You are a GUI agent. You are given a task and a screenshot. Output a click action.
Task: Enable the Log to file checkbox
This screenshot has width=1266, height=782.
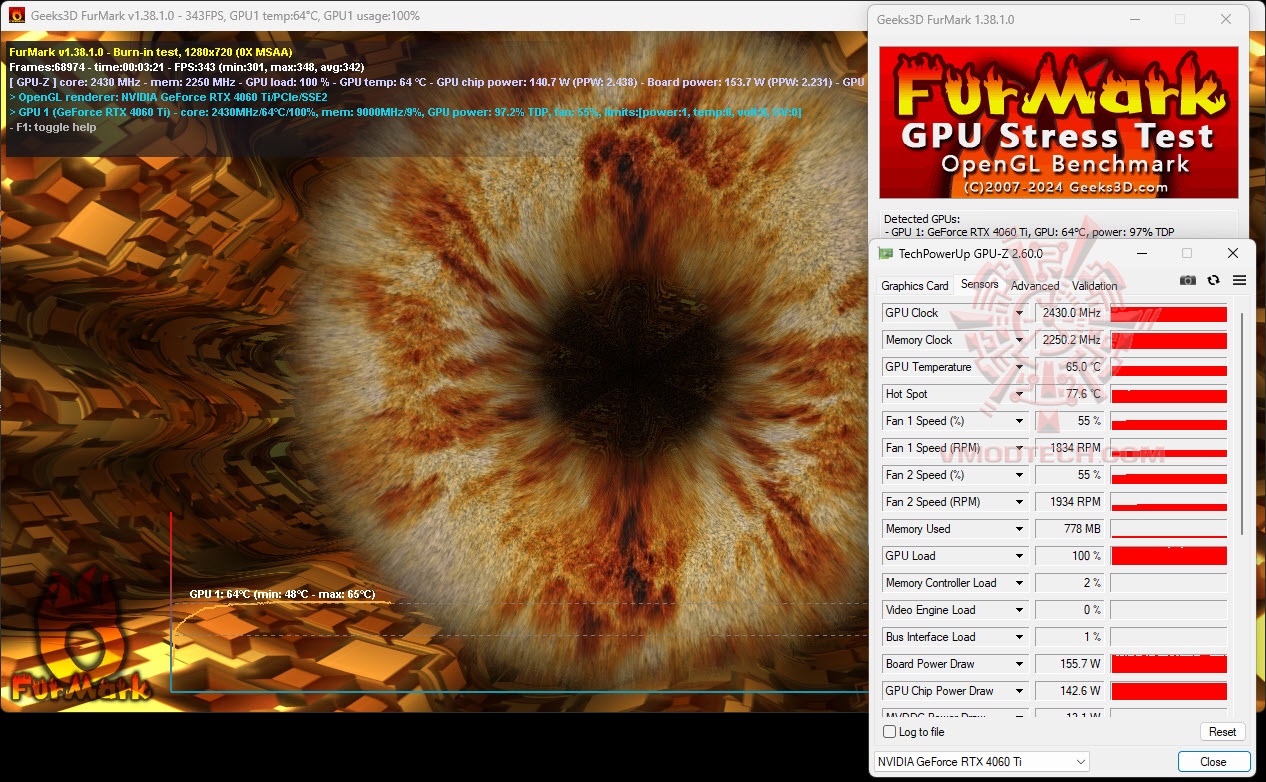coord(889,732)
